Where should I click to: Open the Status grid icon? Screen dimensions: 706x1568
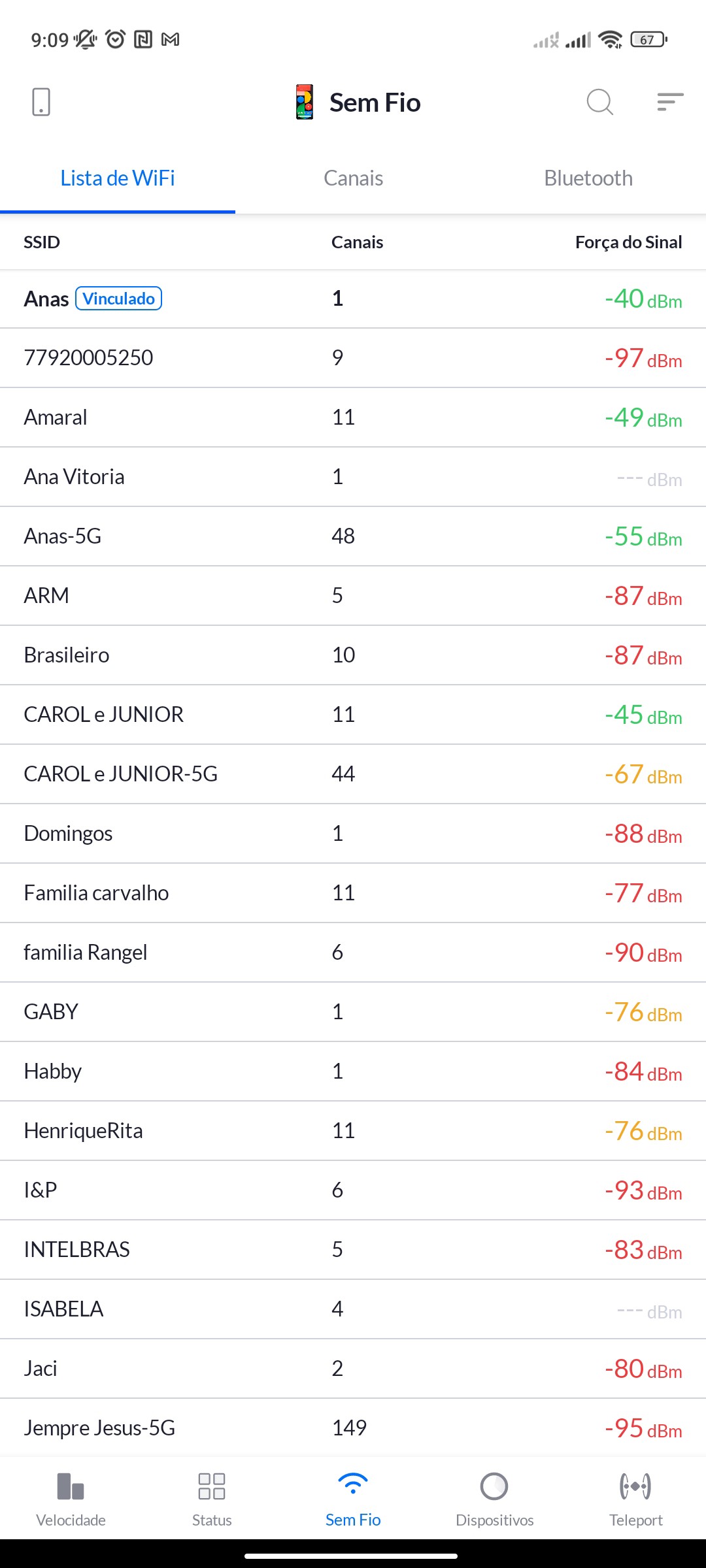[212, 1486]
